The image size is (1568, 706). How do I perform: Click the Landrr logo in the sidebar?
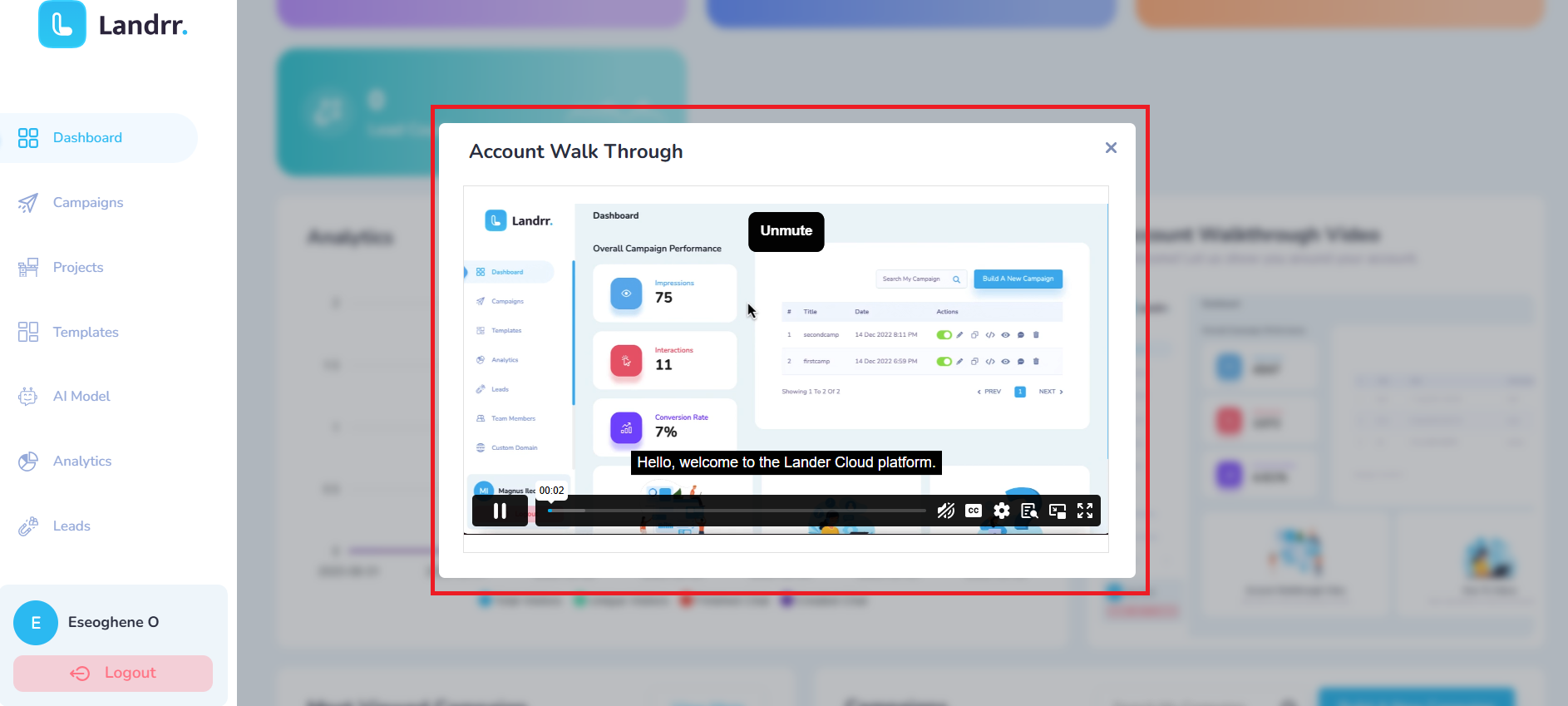113,24
